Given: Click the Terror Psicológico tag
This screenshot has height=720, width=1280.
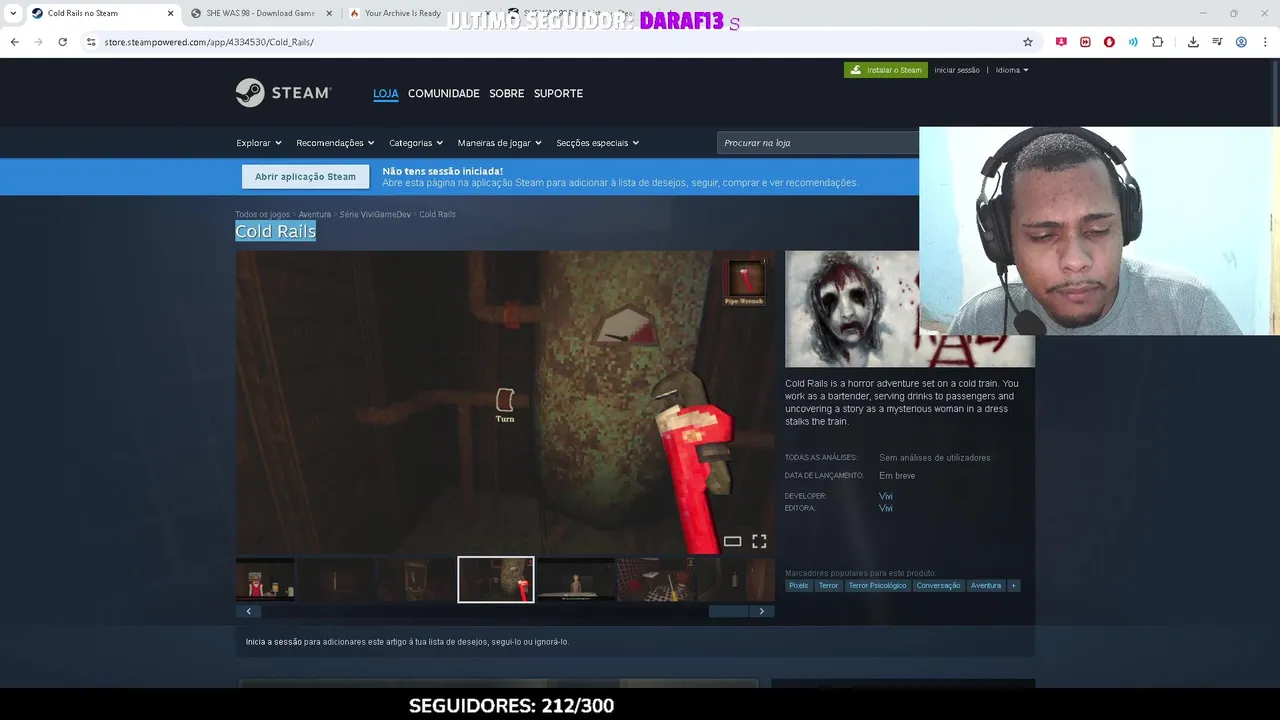Looking at the screenshot, I should click(877, 586).
